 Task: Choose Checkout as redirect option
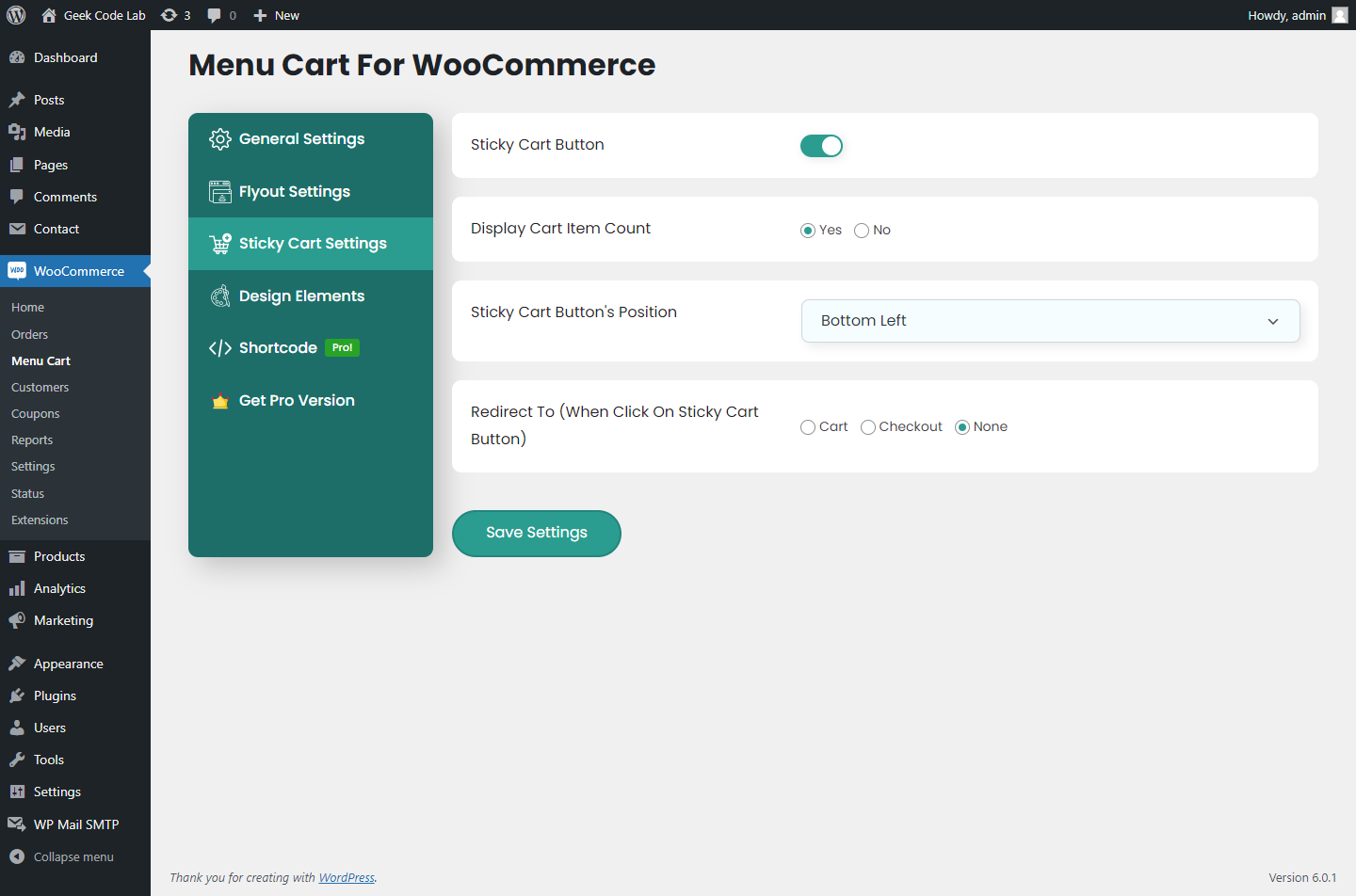tap(868, 427)
